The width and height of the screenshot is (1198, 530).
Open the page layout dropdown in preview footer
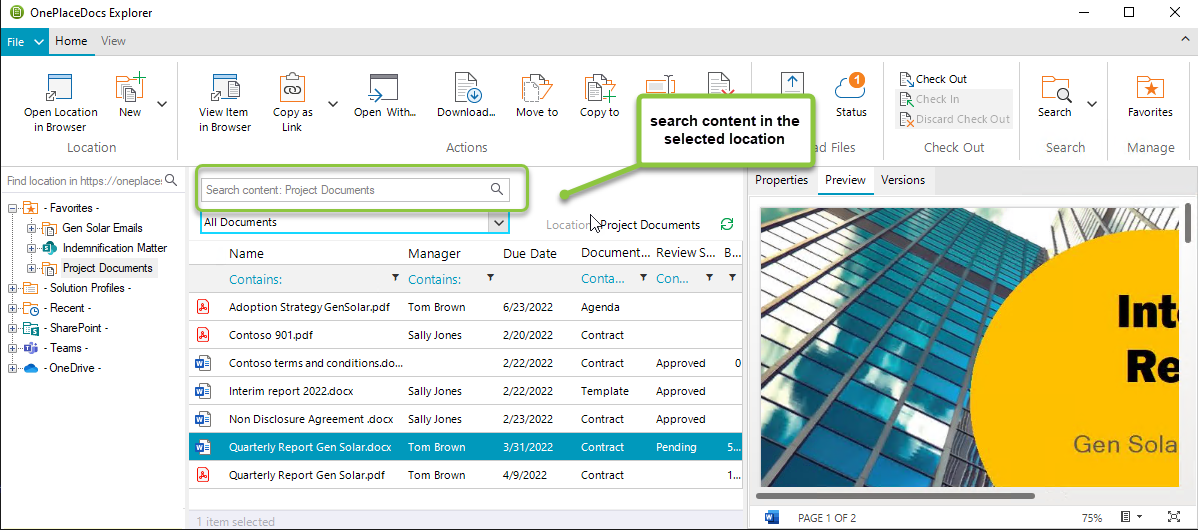pos(1132,517)
